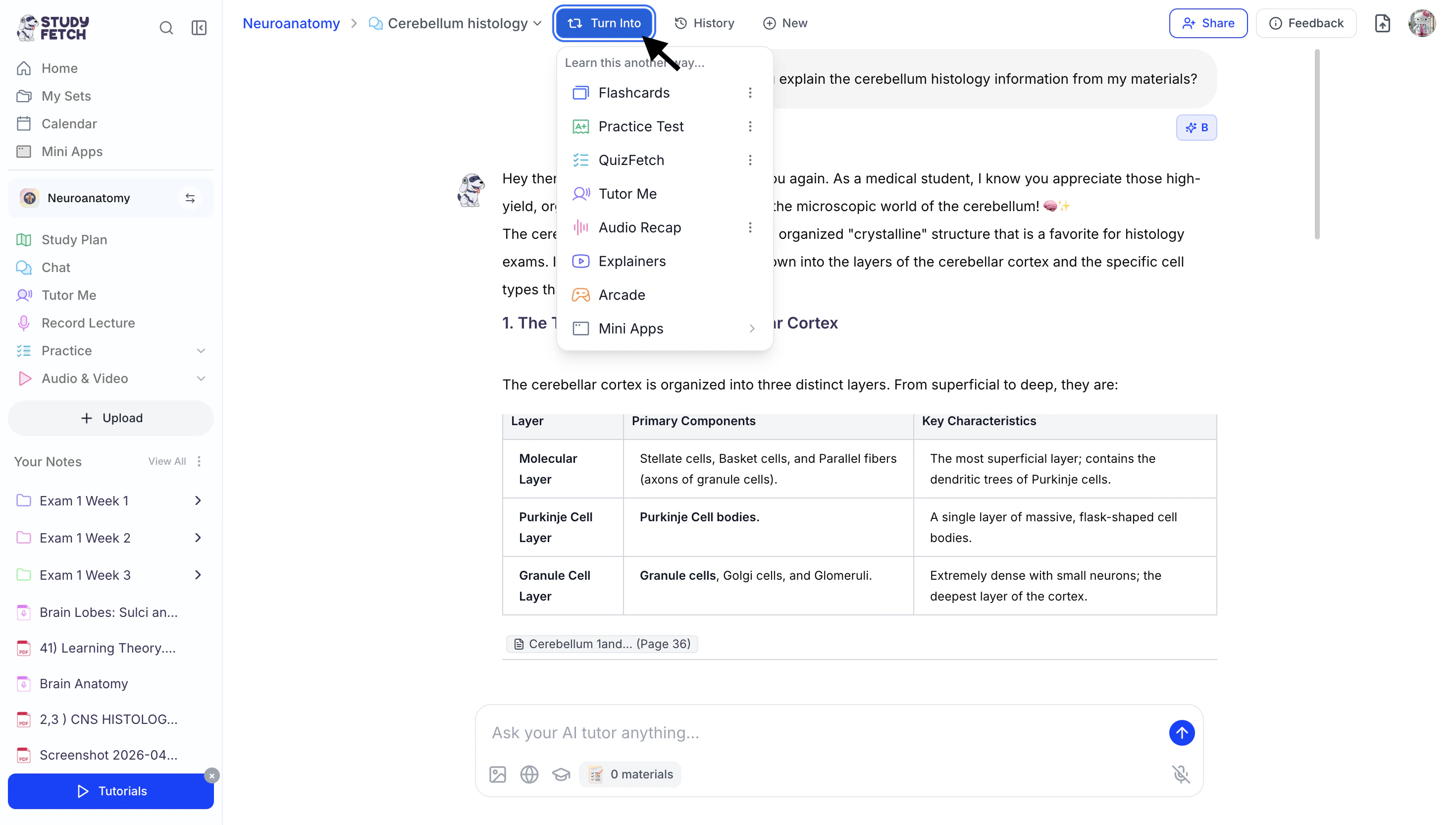Click the user profile avatar
Viewport: 1456px width, 825px height.
click(x=1421, y=23)
